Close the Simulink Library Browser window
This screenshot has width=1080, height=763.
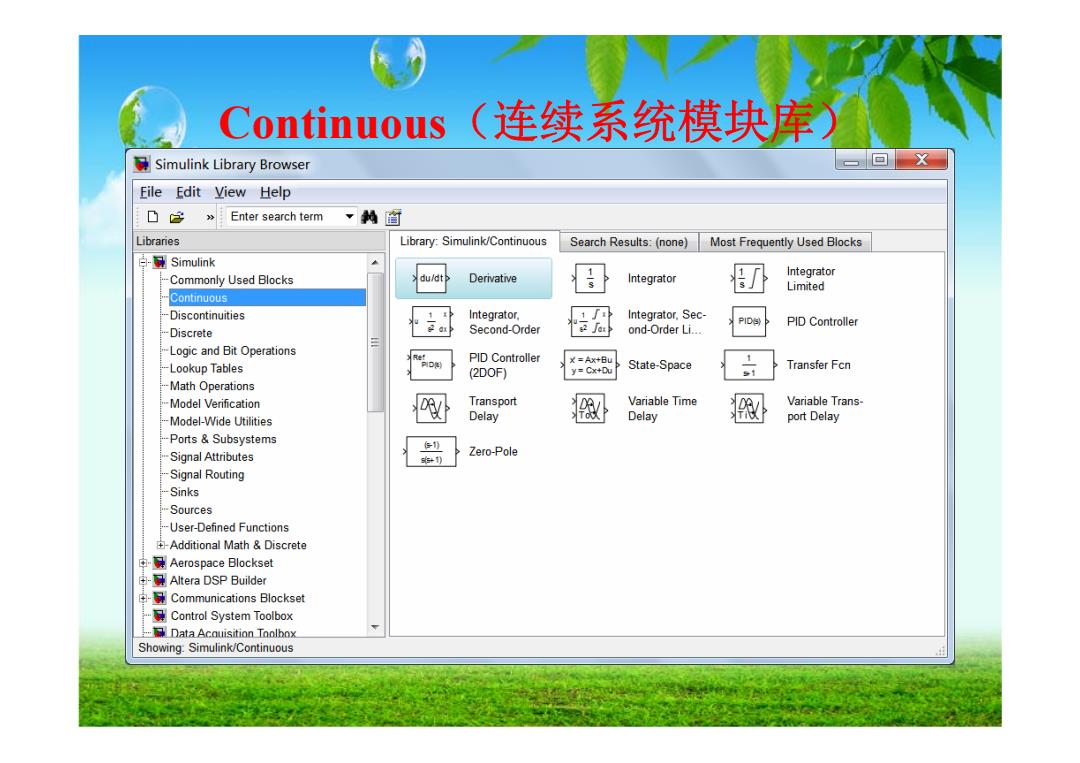tap(922, 160)
